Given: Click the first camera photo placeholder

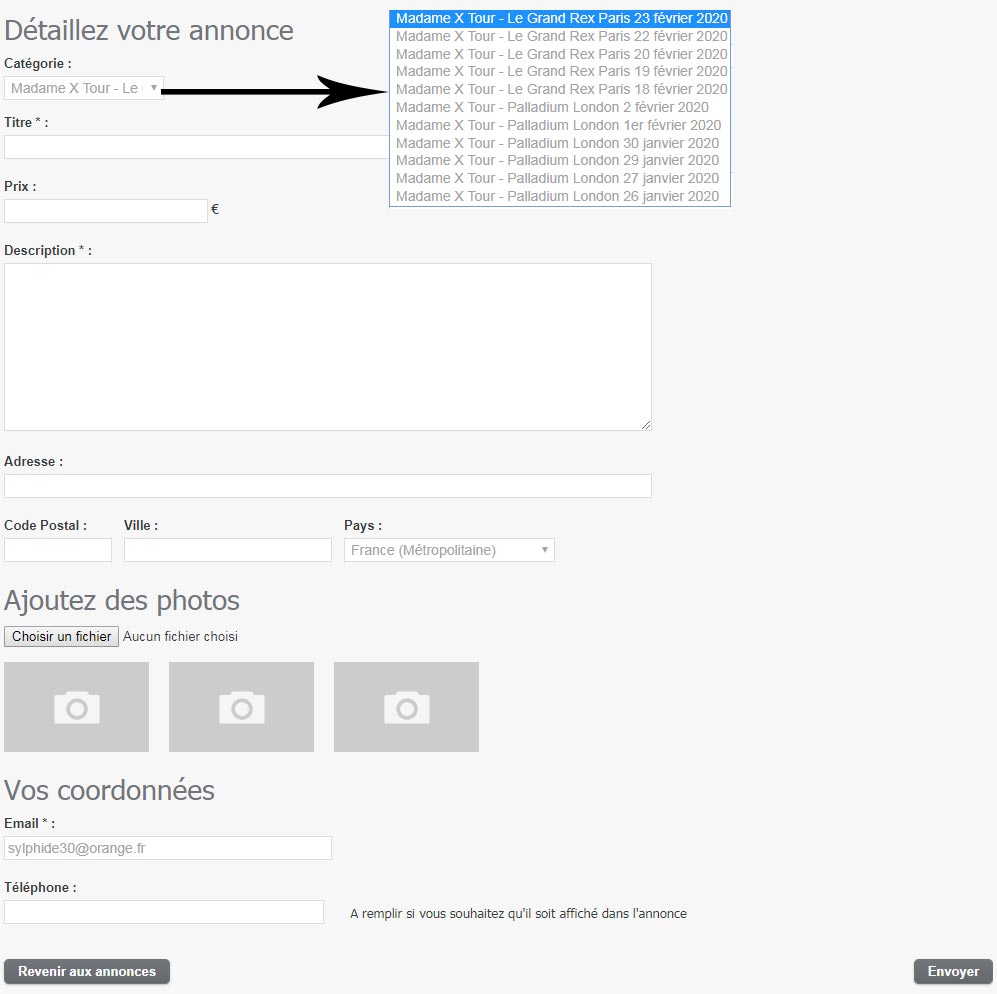Looking at the screenshot, I should [76, 707].
